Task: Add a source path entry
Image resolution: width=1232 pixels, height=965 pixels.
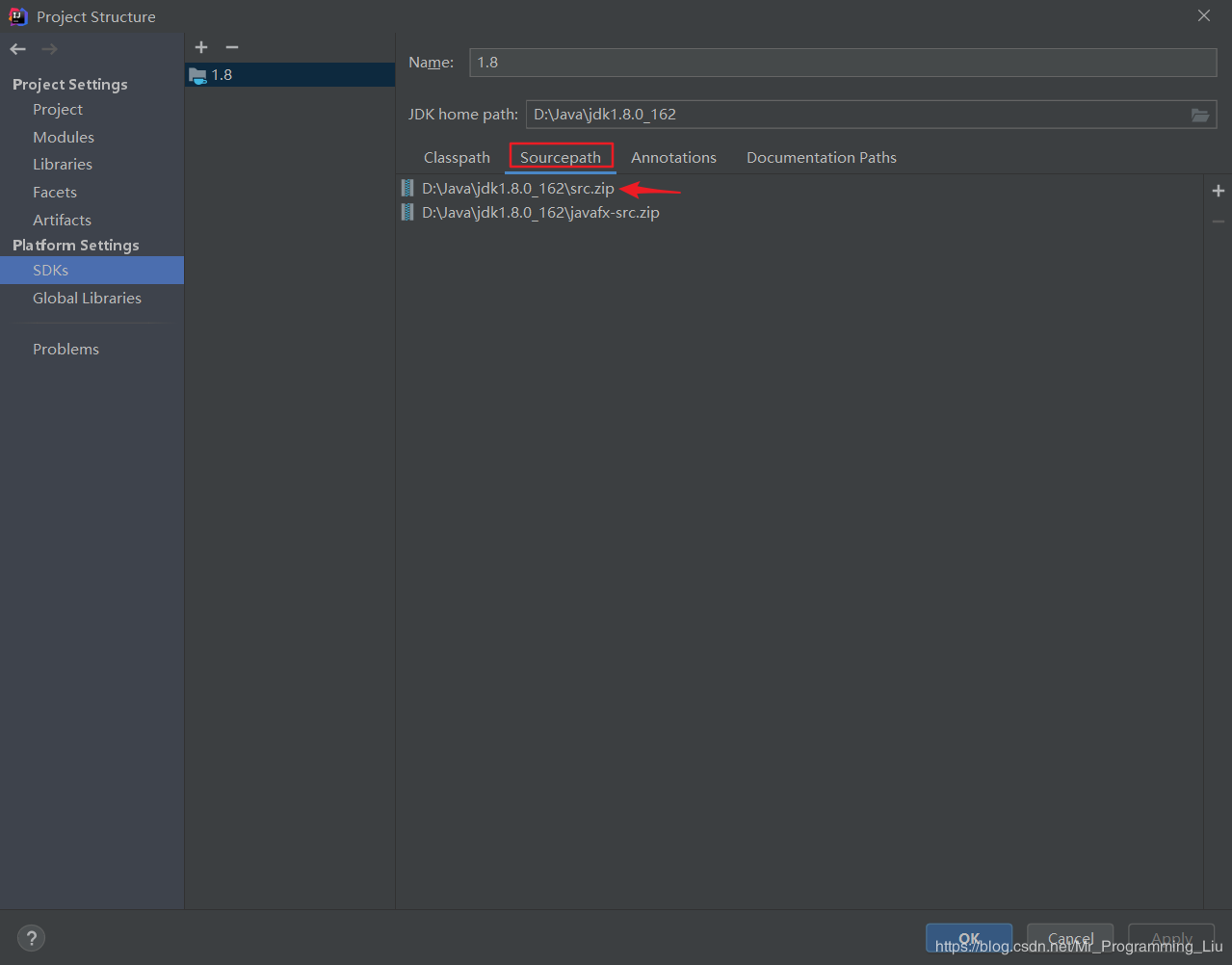Action: [x=1219, y=191]
